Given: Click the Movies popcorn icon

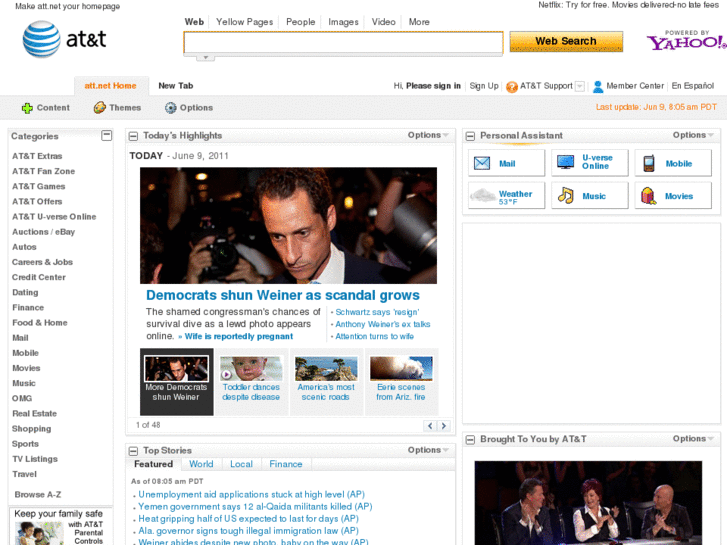Looking at the screenshot, I should pyautogui.click(x=648, y=196).
